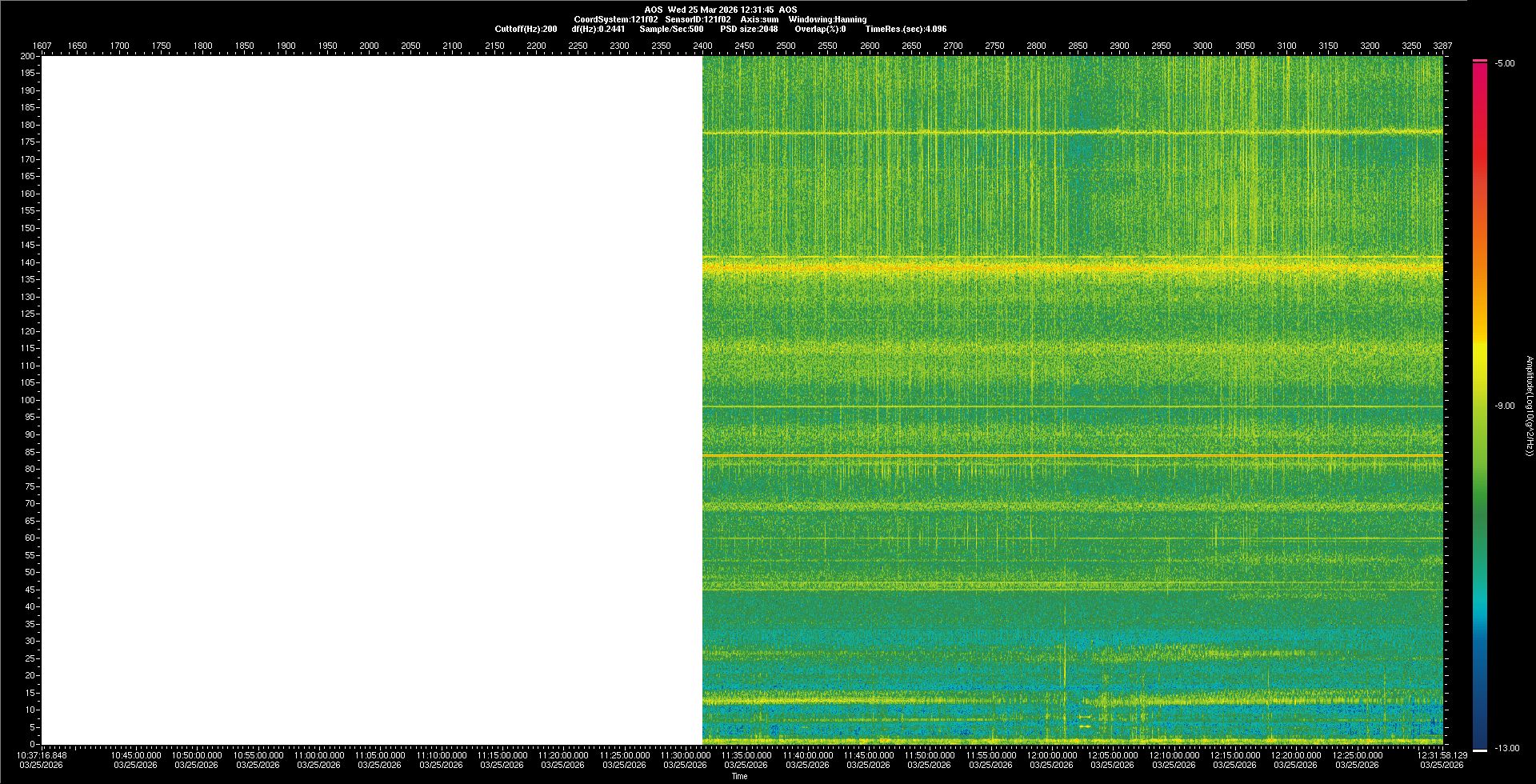Click the 3000 tick on the top axis
The height and width of the screenshot is (784, 1536).
point(1202,46)
